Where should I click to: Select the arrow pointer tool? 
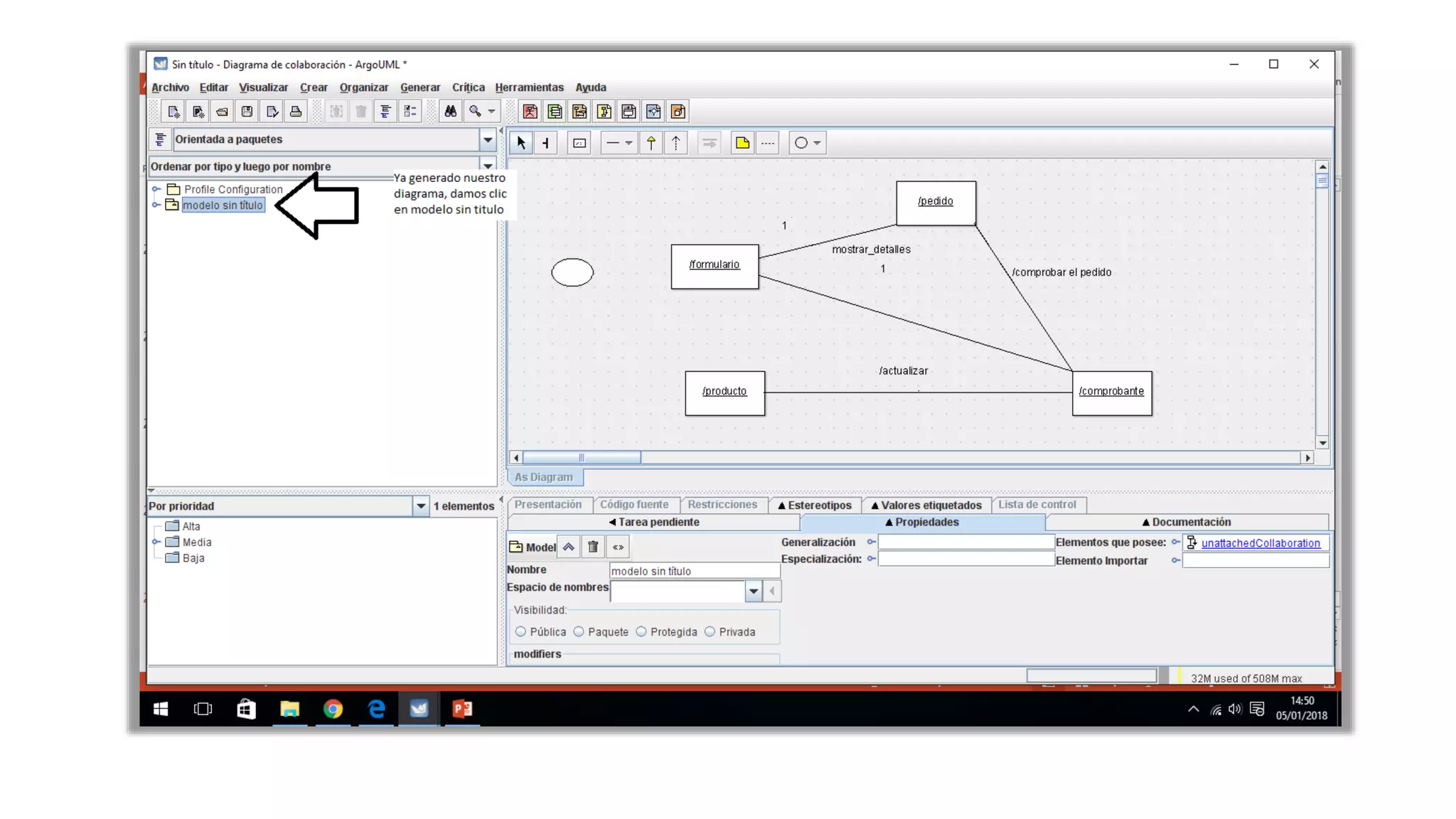[x=521, y=143]
